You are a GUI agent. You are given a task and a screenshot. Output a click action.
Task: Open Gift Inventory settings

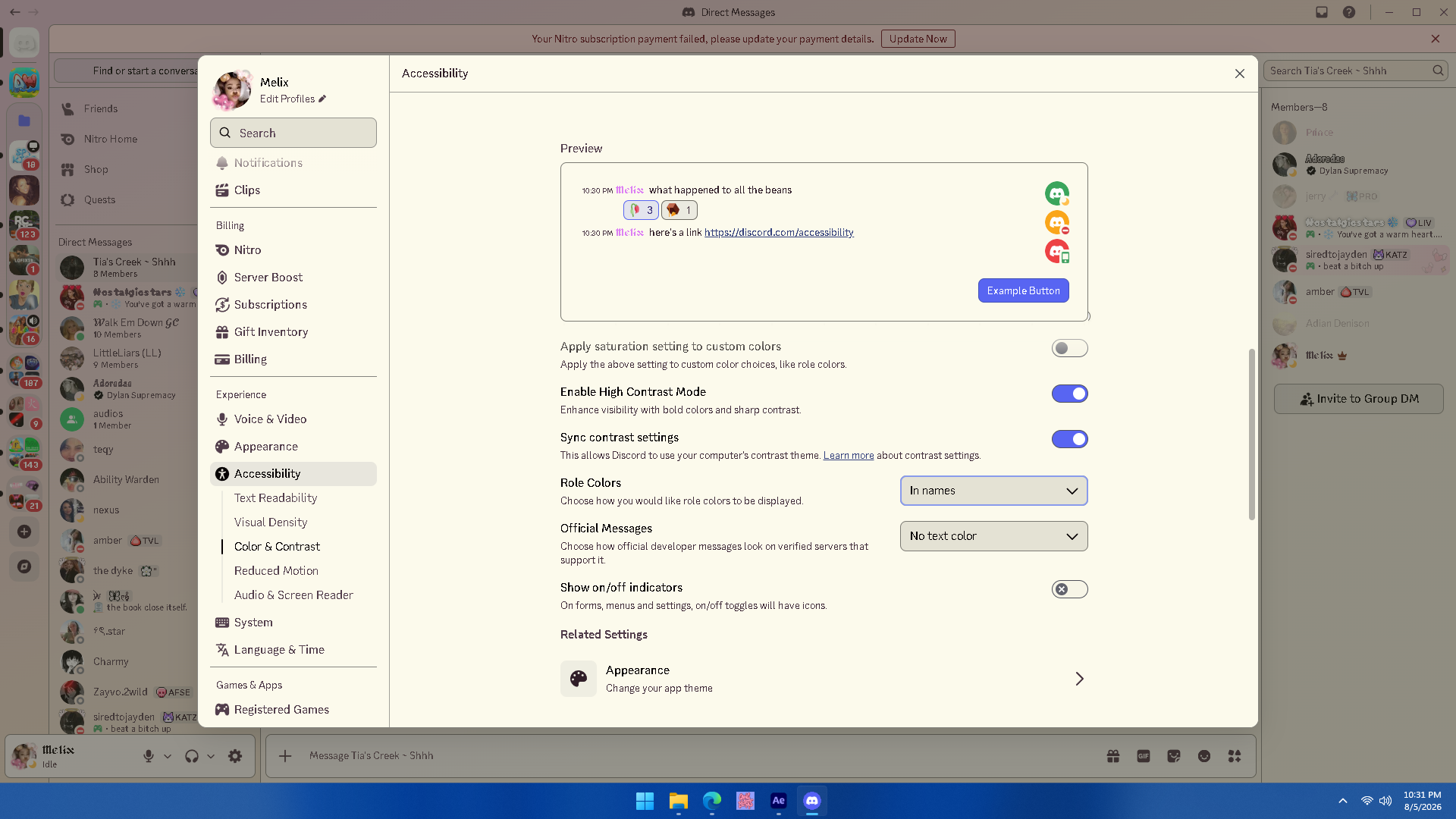pyautogui.click(x=293, y=332)
